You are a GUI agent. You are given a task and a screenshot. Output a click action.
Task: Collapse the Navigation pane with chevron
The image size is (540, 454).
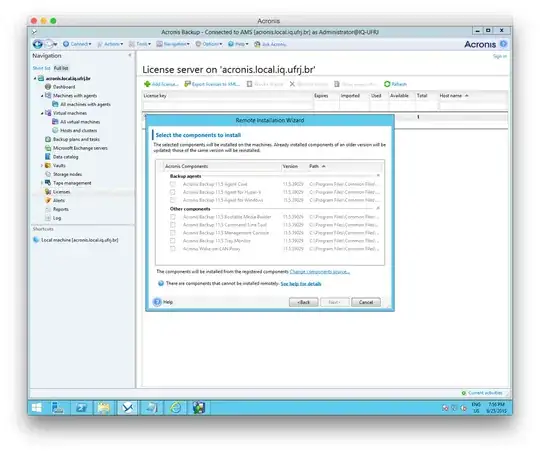[x=130, y=55]
